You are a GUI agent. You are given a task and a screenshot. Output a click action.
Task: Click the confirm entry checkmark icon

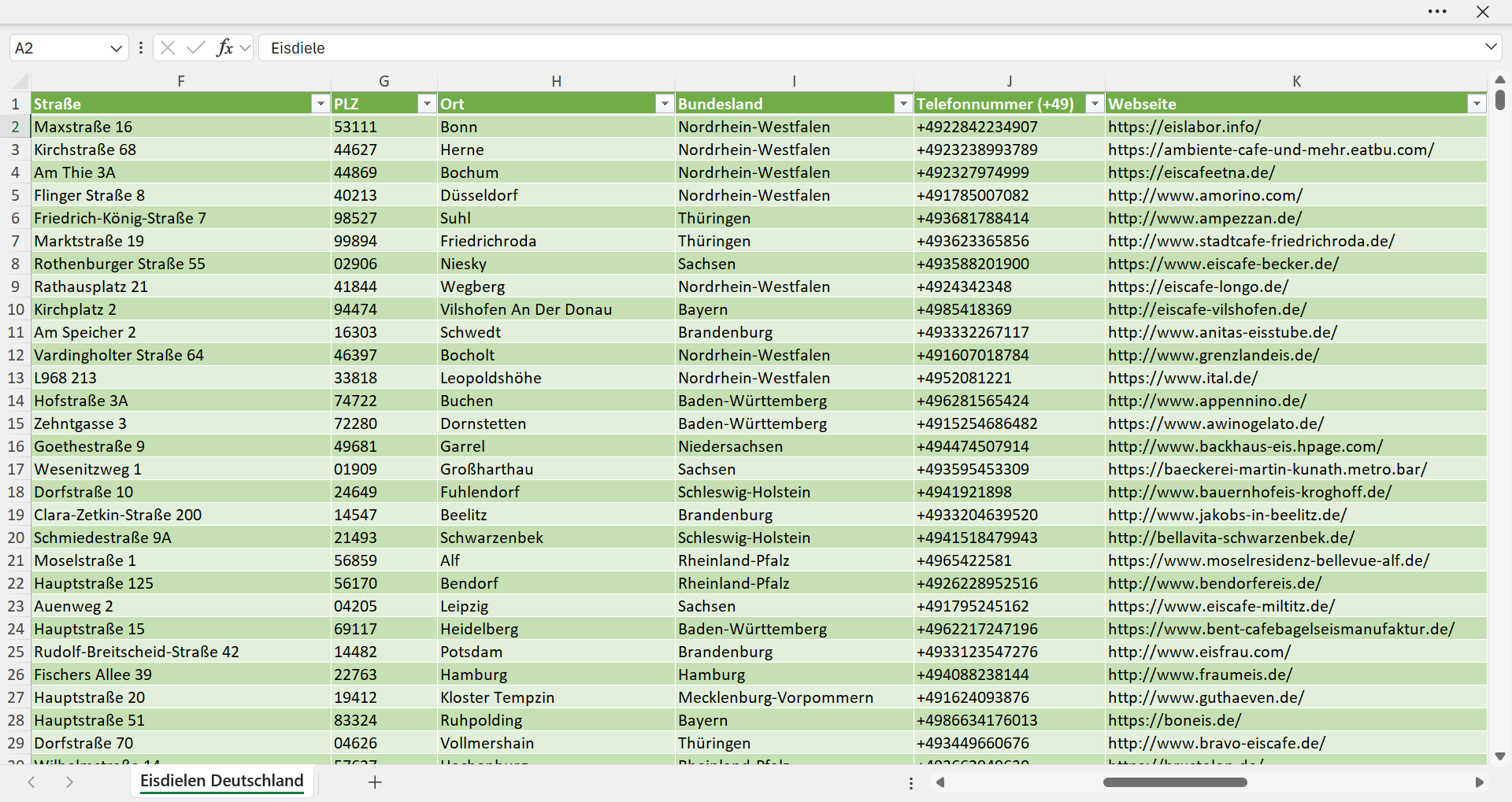tap(196, 48)
